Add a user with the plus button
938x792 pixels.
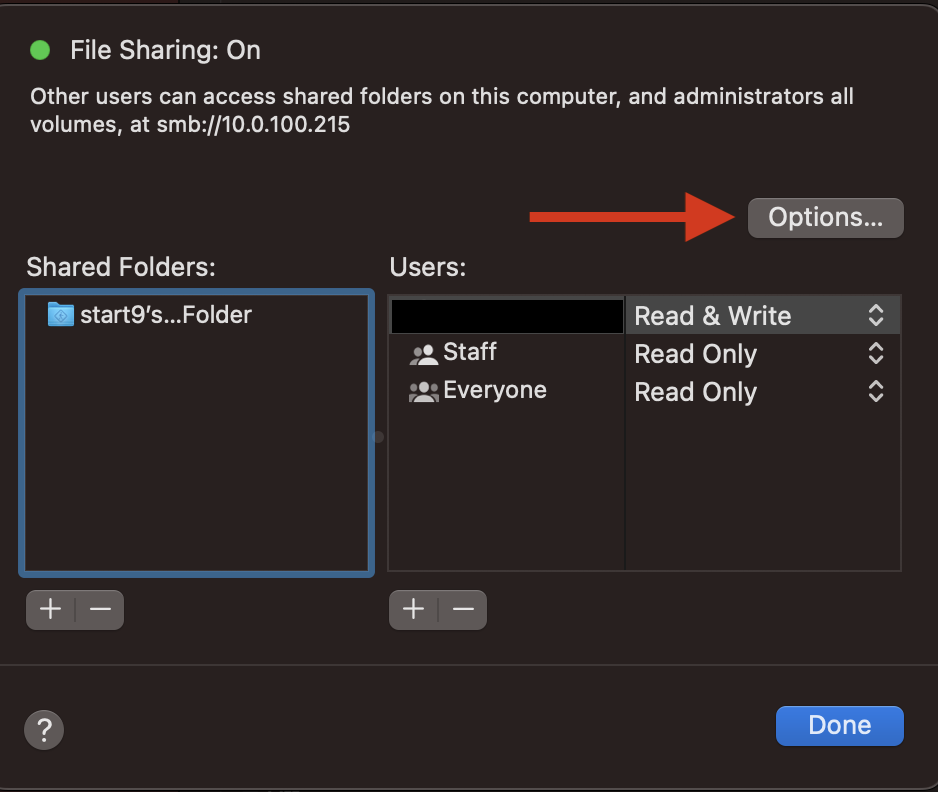click(x=413, y=609)
